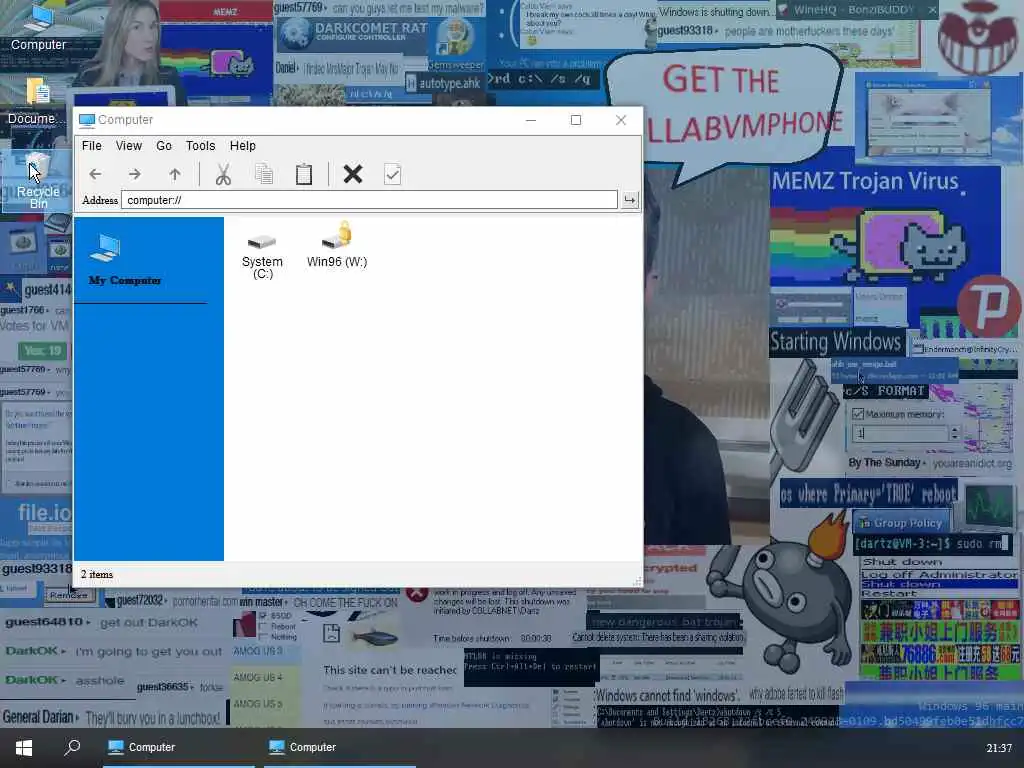Open the File menu
This screenshot has width=1024, height=768.
pyautogui.click(x=91, y=146)
